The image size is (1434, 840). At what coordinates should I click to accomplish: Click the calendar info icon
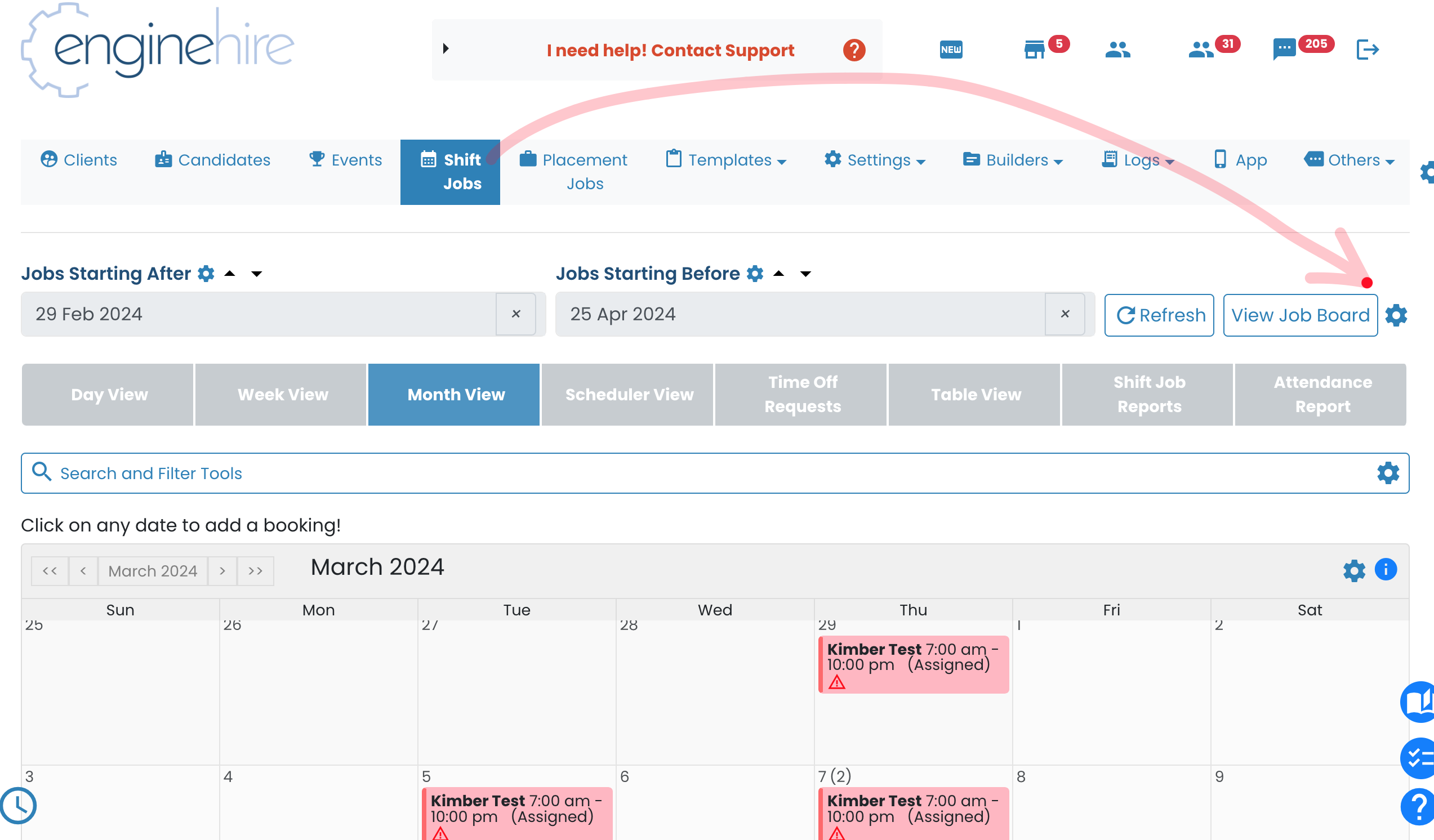coord(1386,569)
